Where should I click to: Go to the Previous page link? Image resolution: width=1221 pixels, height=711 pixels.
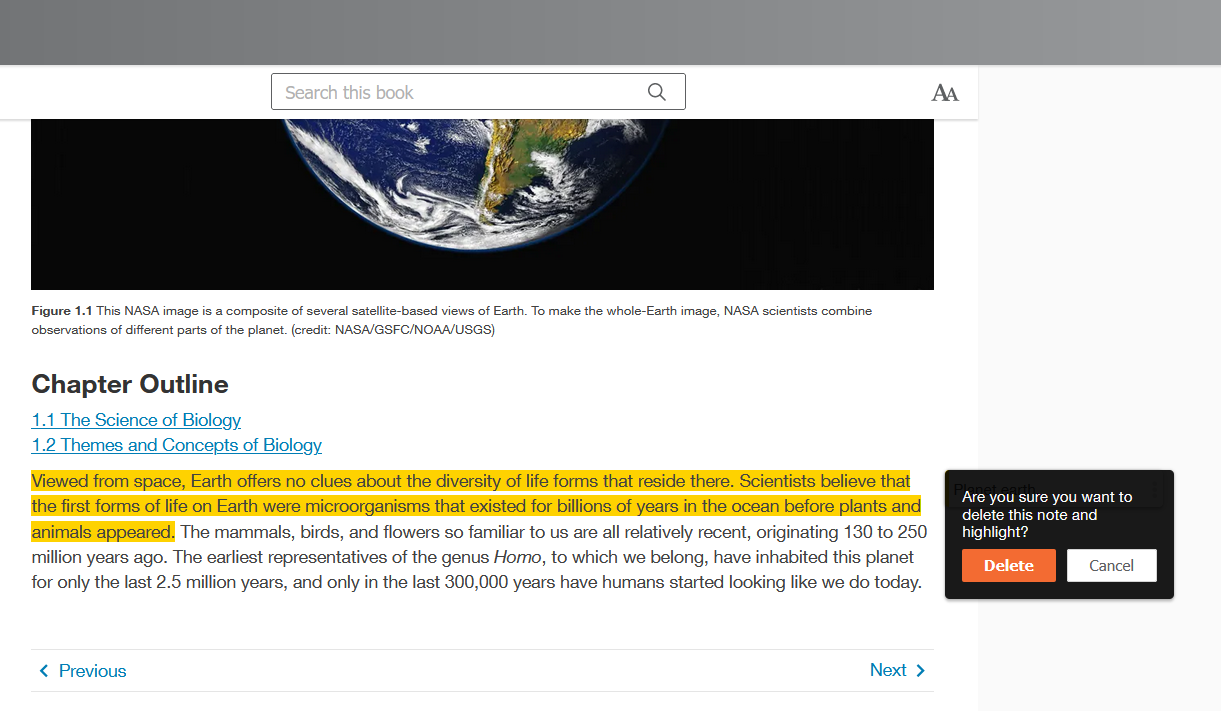92,671
